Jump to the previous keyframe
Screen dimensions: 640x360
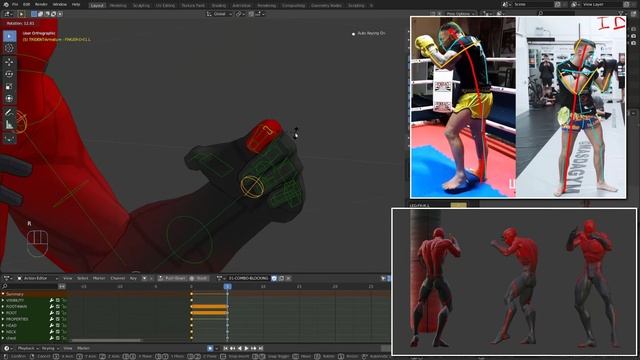click(232, 349)
